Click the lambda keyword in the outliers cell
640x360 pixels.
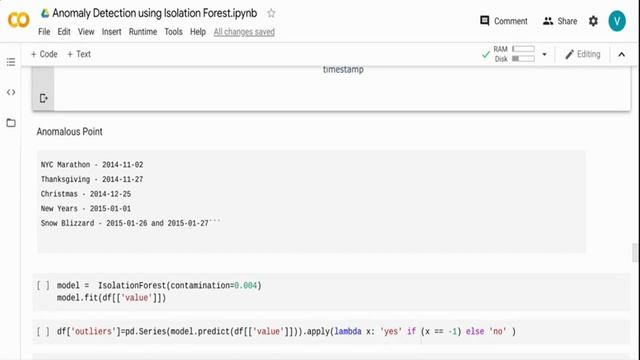(x=348, y=331)
